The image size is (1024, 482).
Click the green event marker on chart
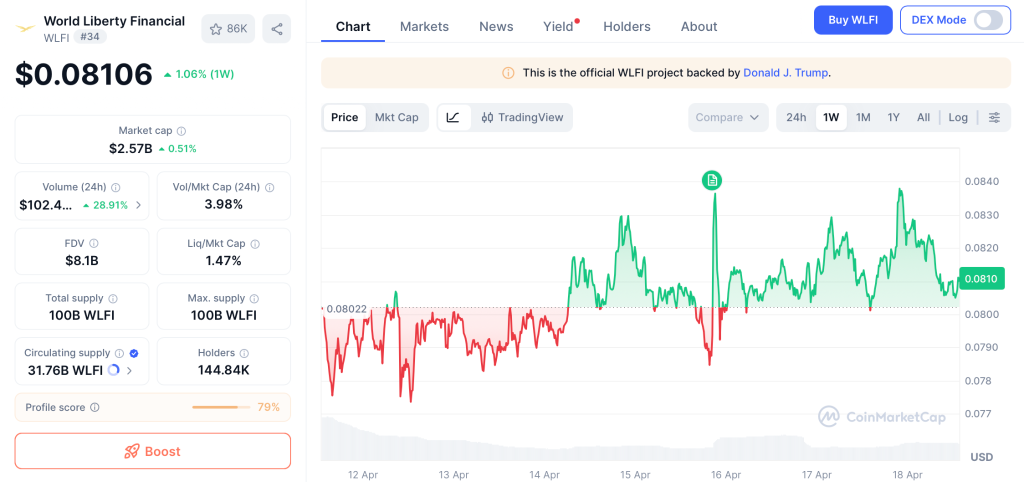pyautogui.click(x=712, y=180)
